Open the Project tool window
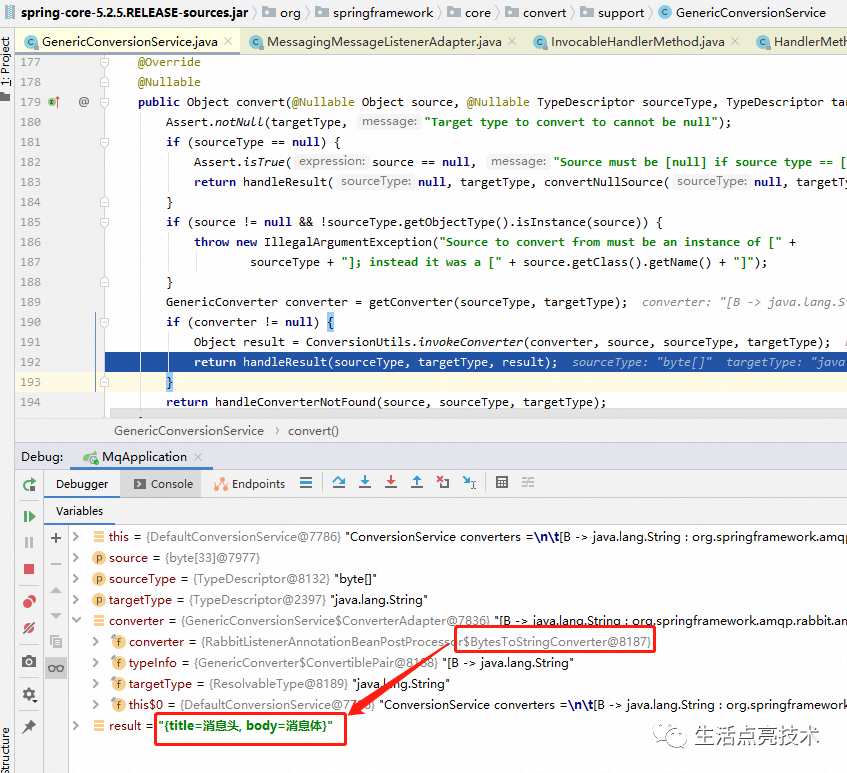 [x=5, y=68]
